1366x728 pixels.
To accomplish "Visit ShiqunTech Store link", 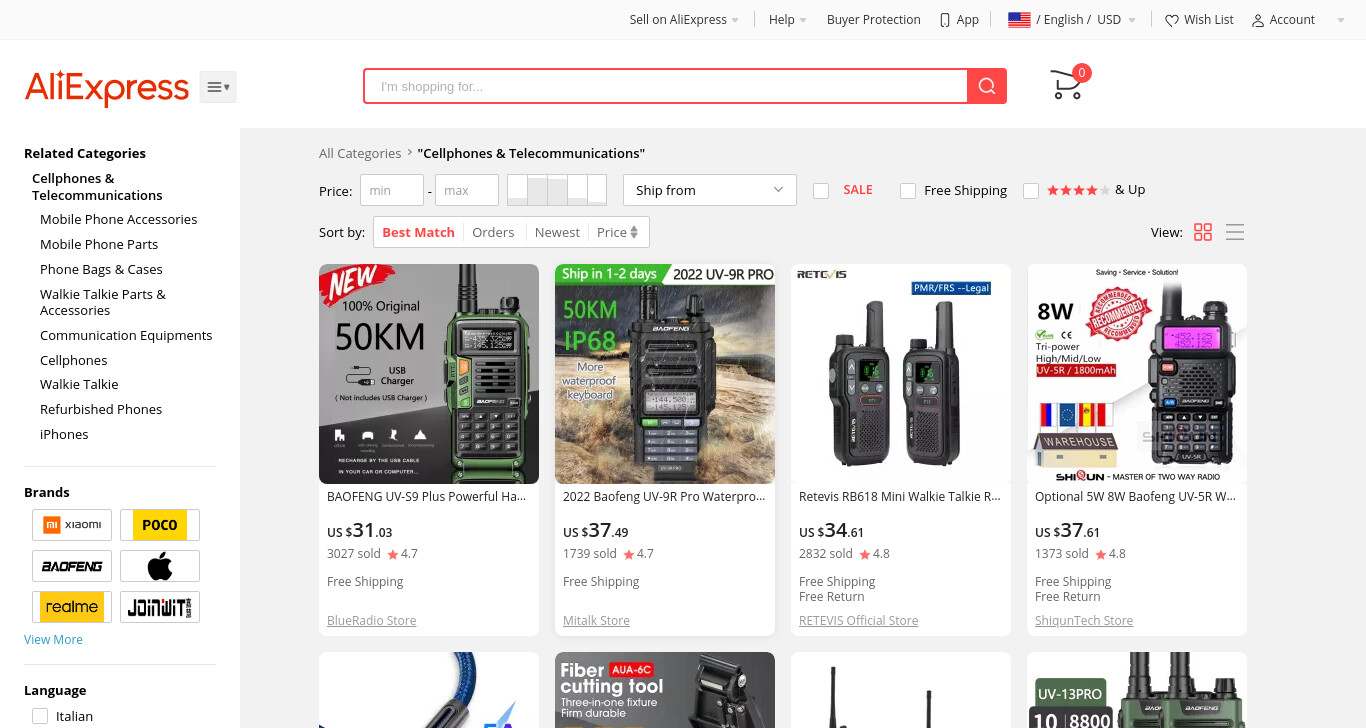I will [1084, 620].
